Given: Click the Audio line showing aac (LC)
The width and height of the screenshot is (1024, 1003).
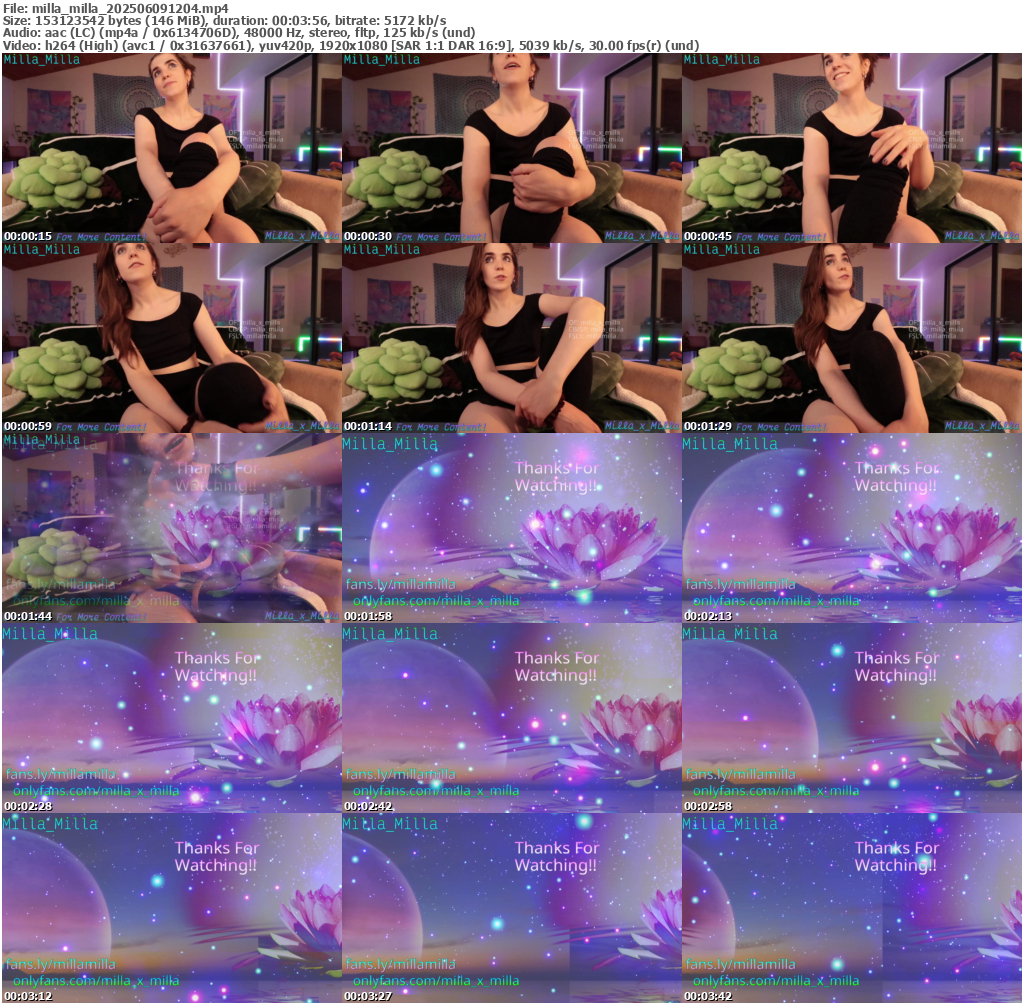Looking at the screenshot, I should pos(239,33).
